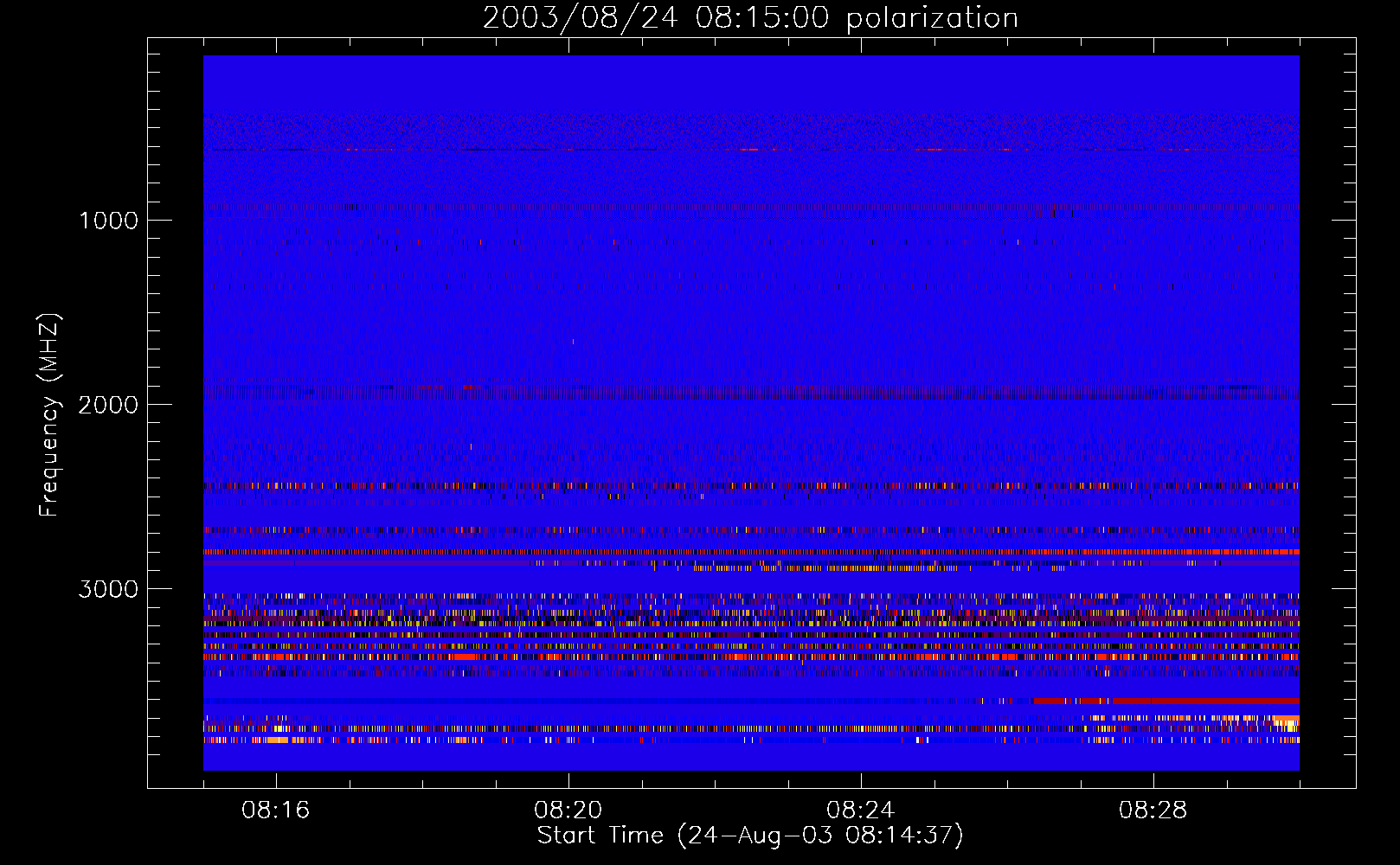1400x865 pixels.
Task: Click the 08:20 time tick label
Action: (568, 810)
